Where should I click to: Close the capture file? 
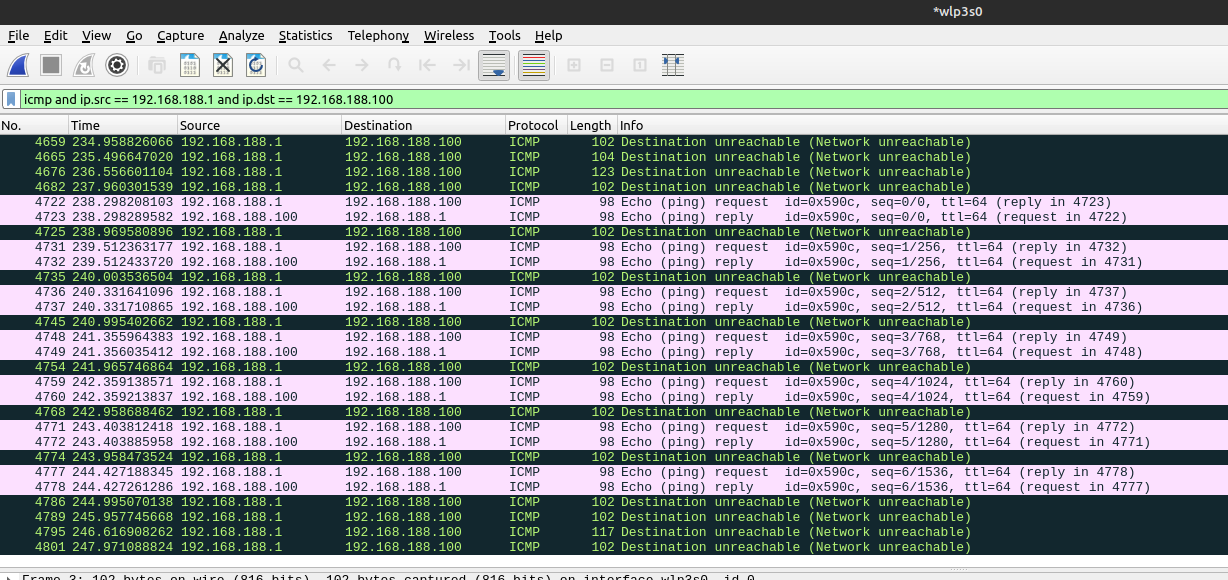point(223,66)
